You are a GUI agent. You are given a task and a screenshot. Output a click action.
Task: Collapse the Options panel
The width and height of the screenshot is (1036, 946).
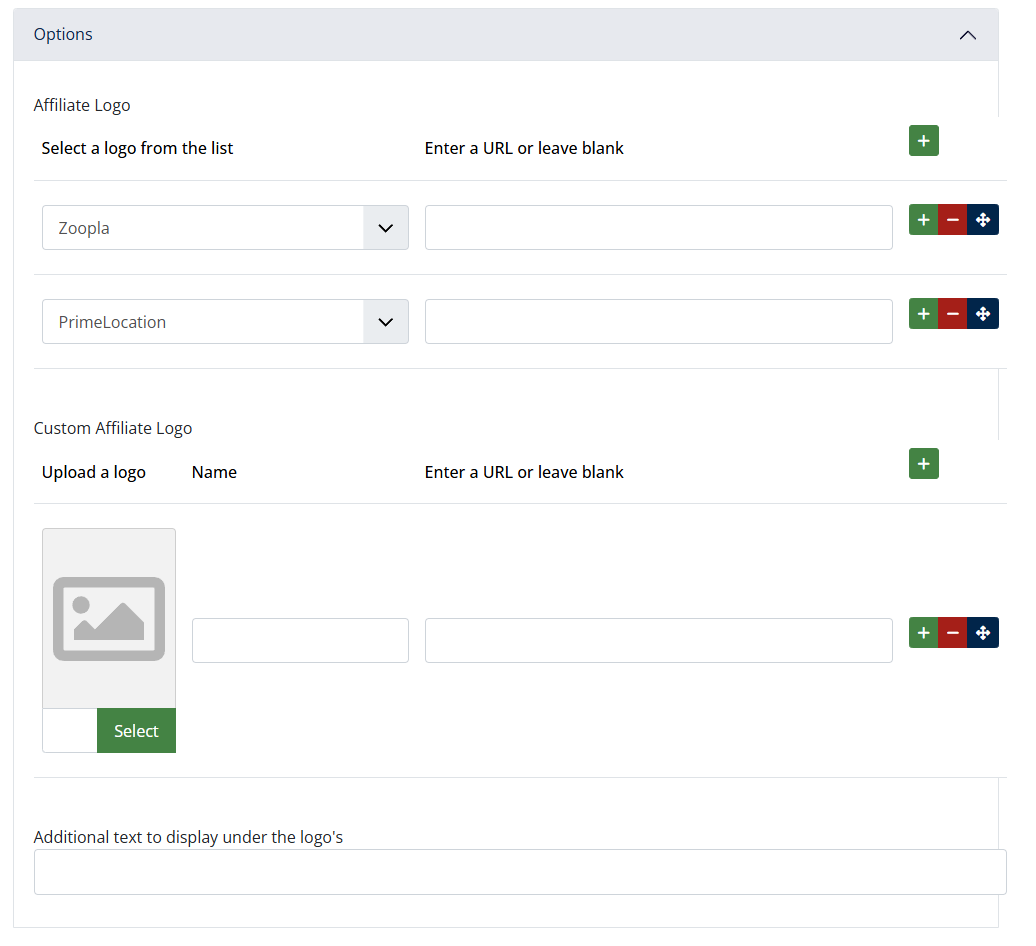click(967, 35)
